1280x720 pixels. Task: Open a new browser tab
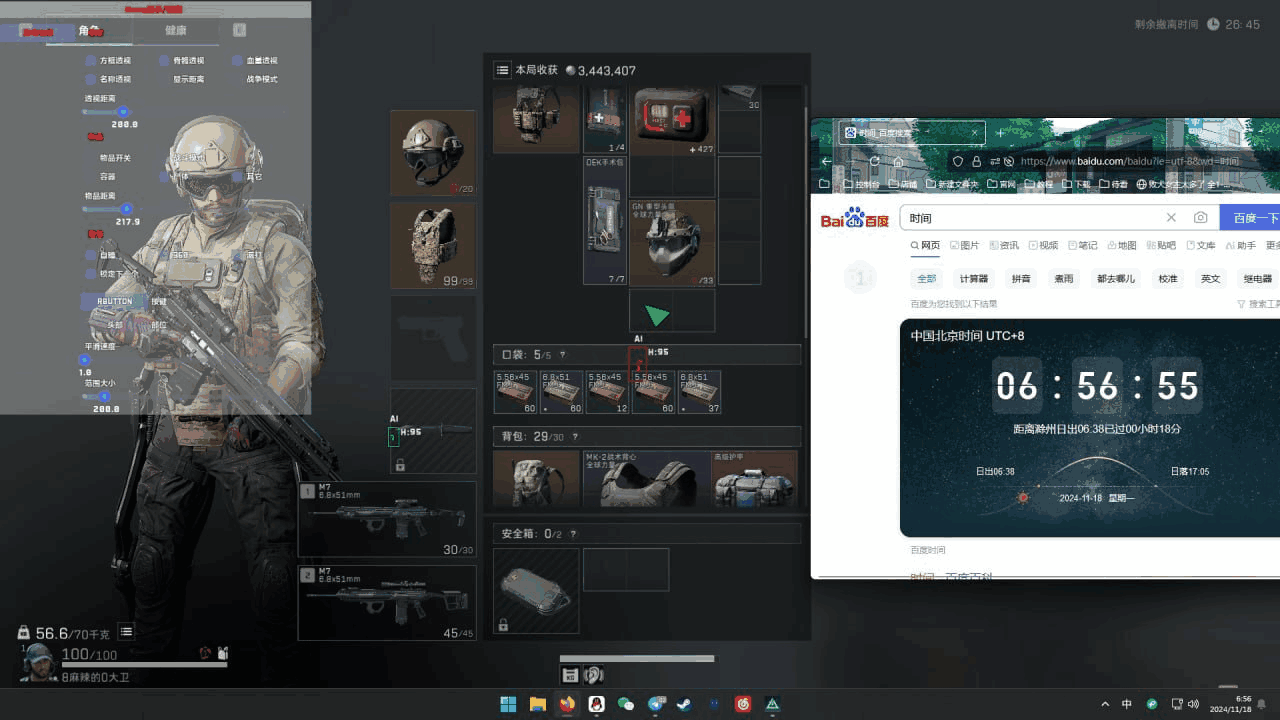[x=1000, y=133]
